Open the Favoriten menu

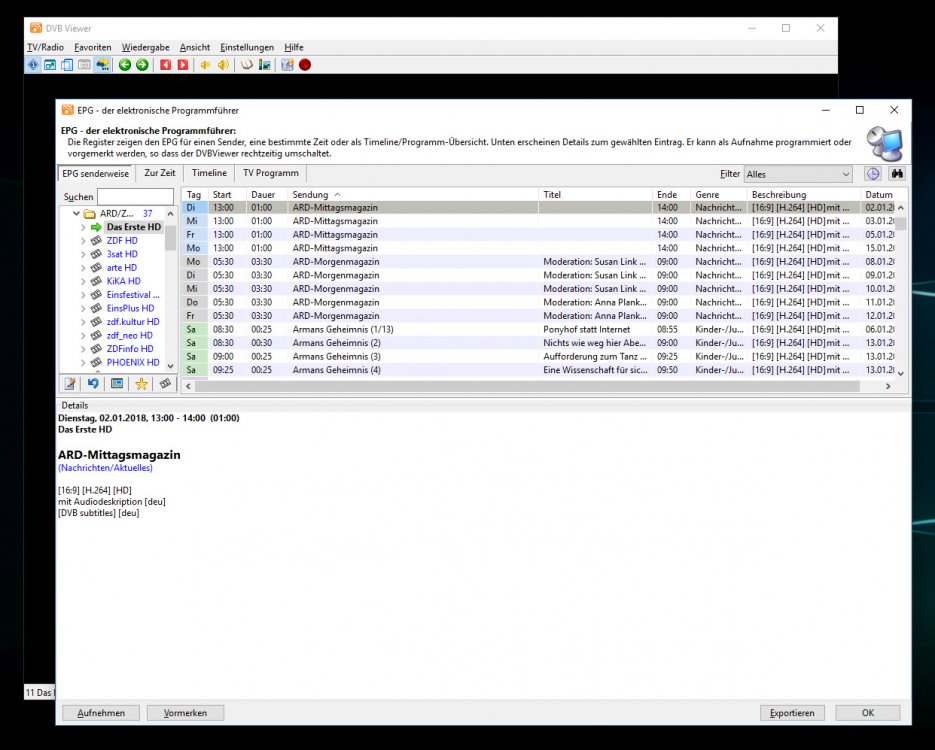pyautogui.click(x=92, y=47)
